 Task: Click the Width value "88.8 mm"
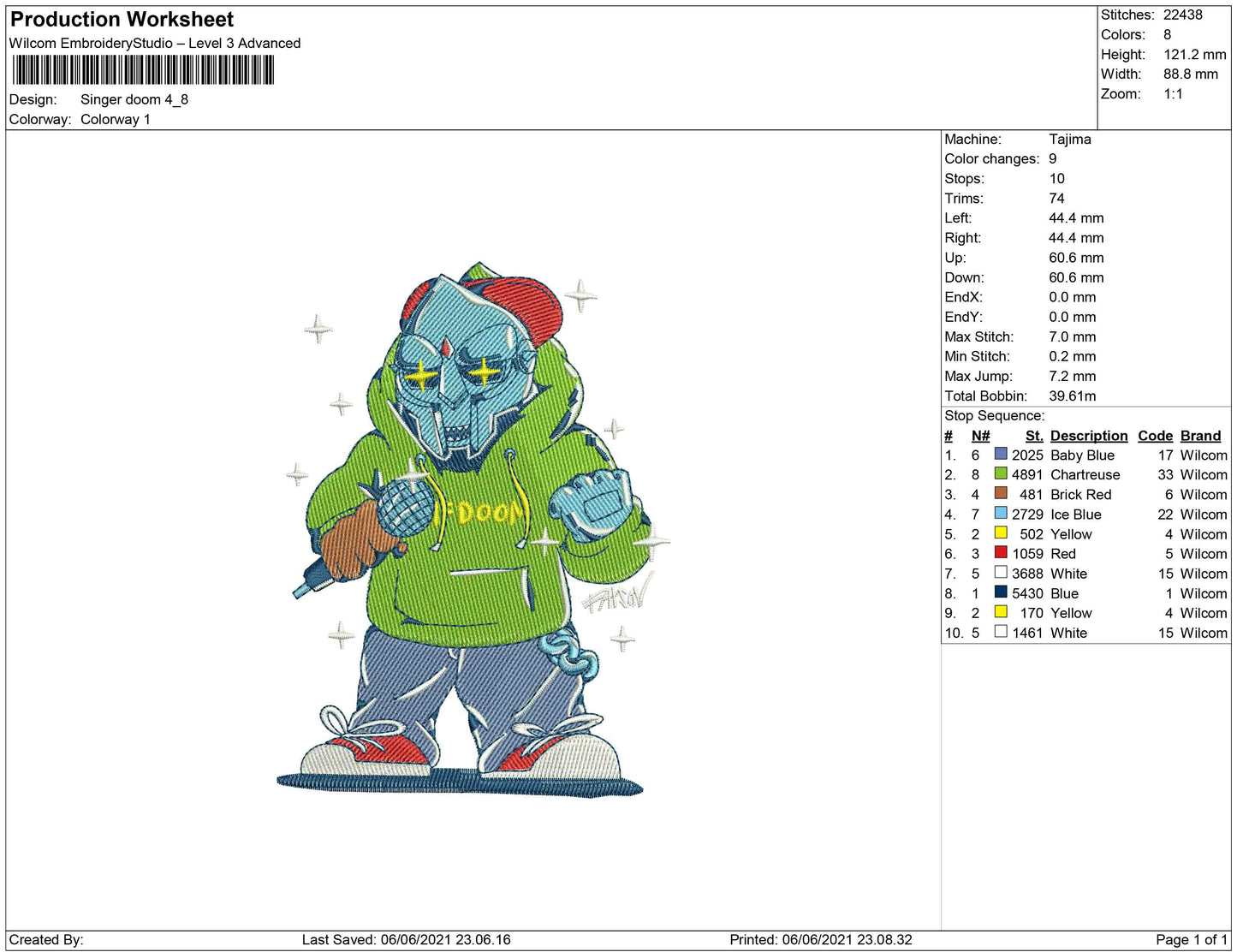point(1191,74)
